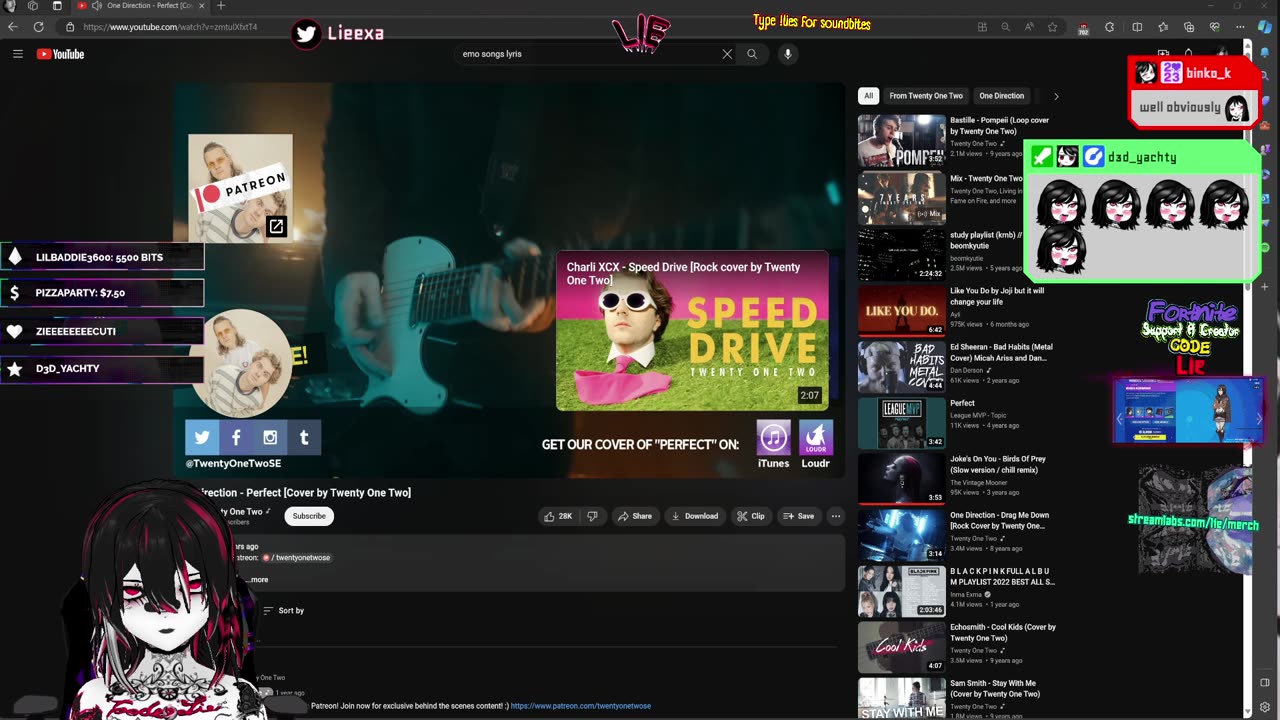Open Copilot sidebar icon
The image size is (1280, 720).
point(1265,27)
